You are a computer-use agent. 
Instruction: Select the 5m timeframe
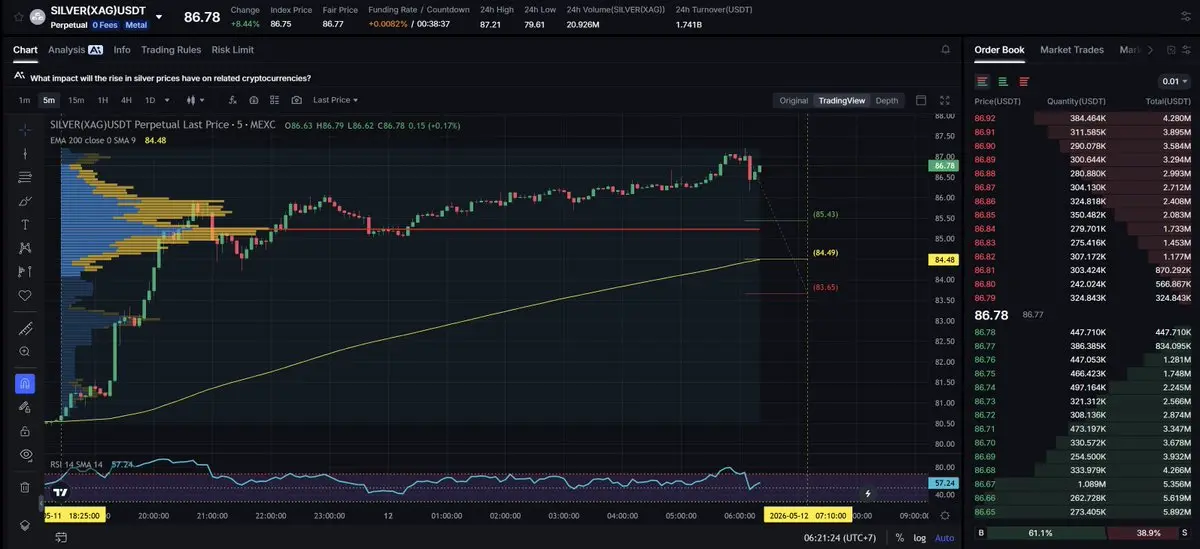[49, 100]
